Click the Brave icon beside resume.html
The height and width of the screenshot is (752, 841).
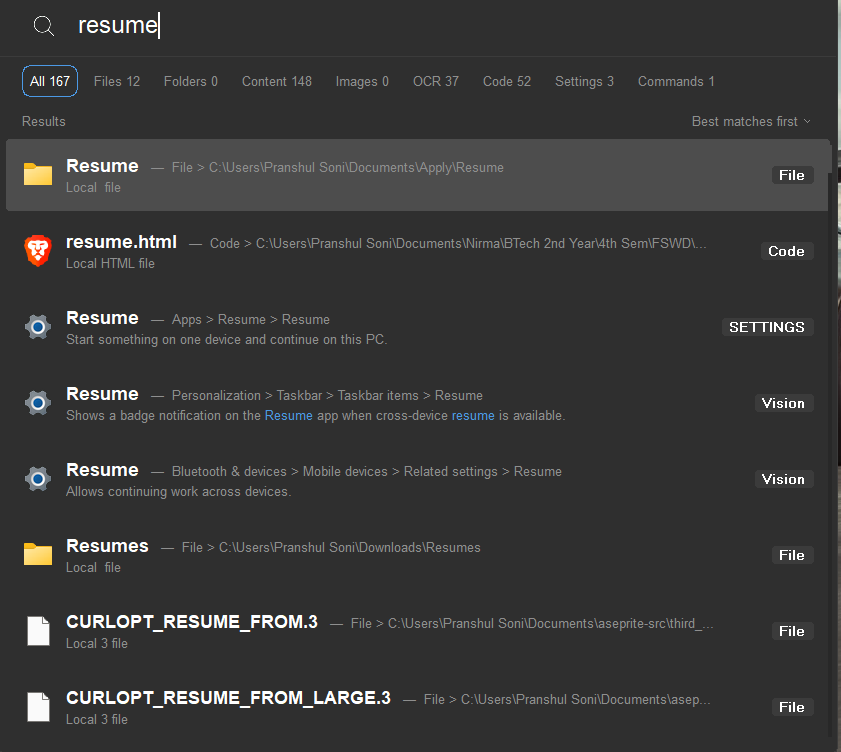click(38, 250)
